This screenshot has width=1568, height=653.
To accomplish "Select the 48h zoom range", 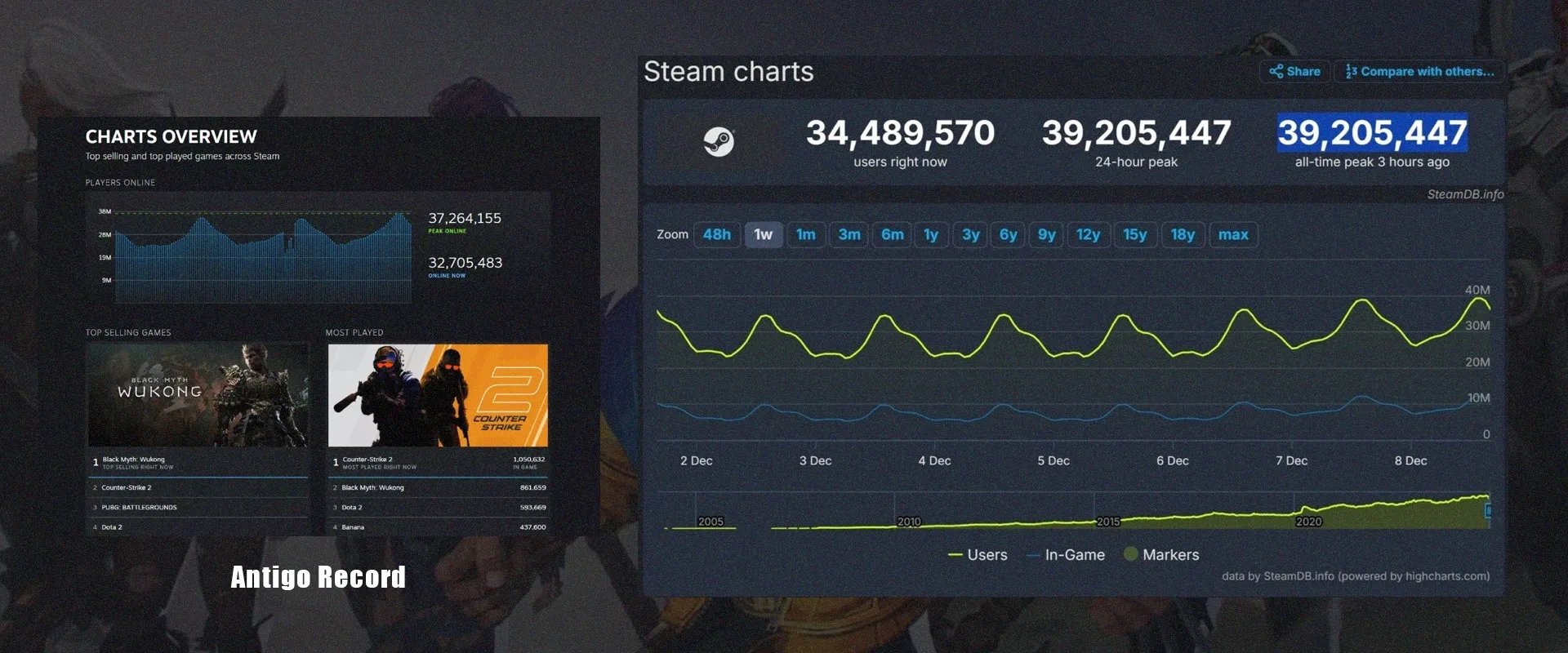I will 717,234.
